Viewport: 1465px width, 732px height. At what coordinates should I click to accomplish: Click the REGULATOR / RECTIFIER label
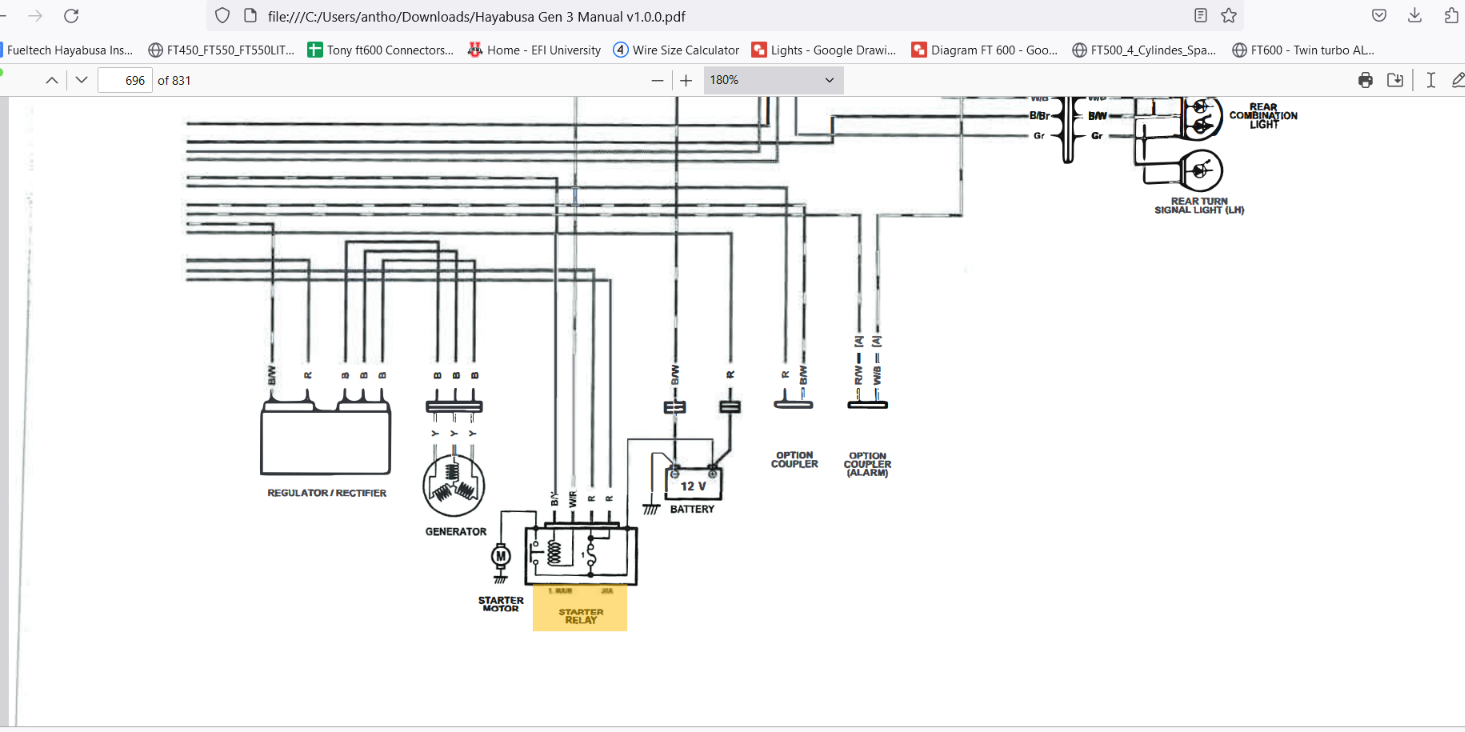[327, 493]
